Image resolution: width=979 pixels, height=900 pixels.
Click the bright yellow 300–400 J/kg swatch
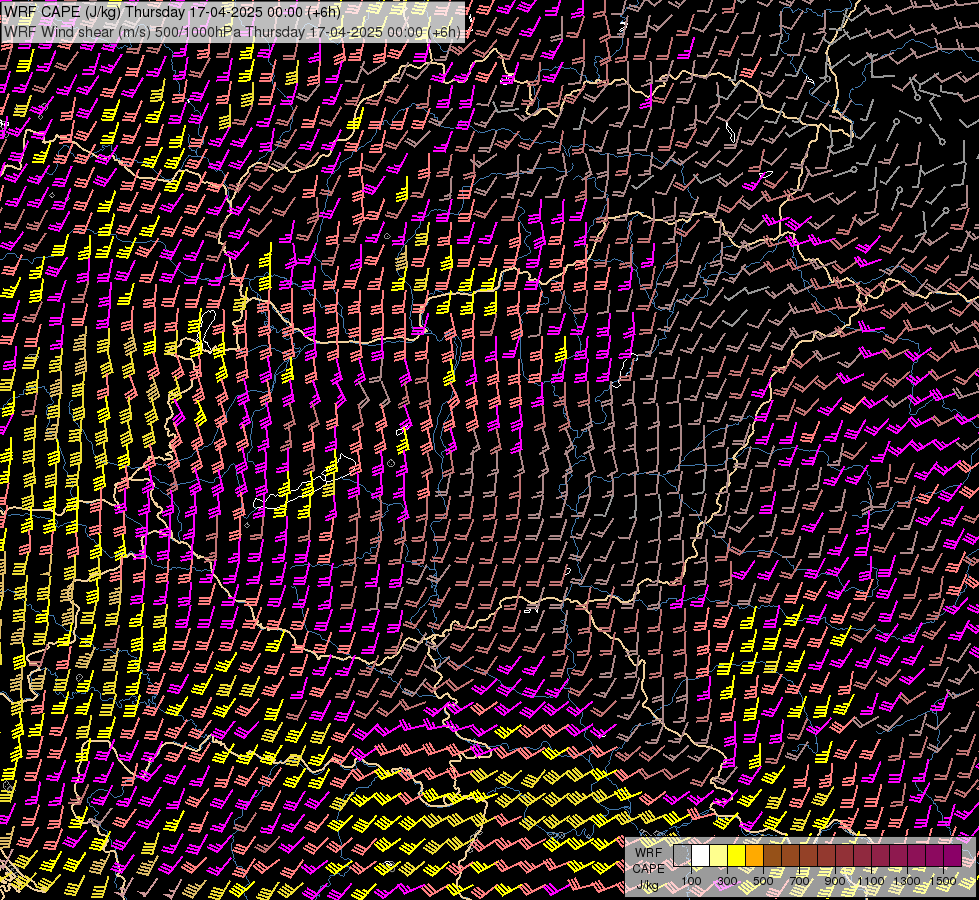click(737, 855)
